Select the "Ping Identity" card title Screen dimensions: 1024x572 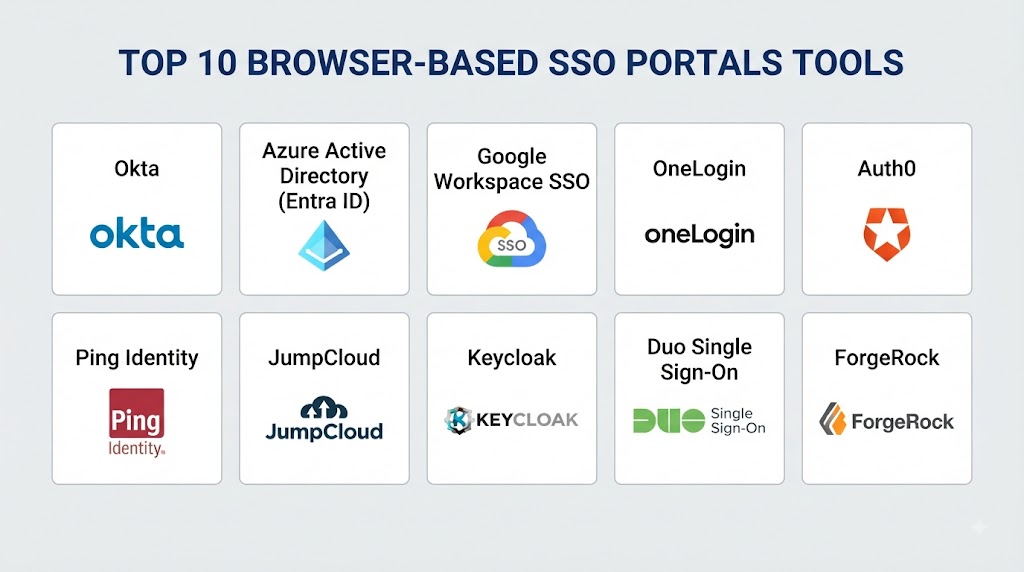(x=136, y=358)
